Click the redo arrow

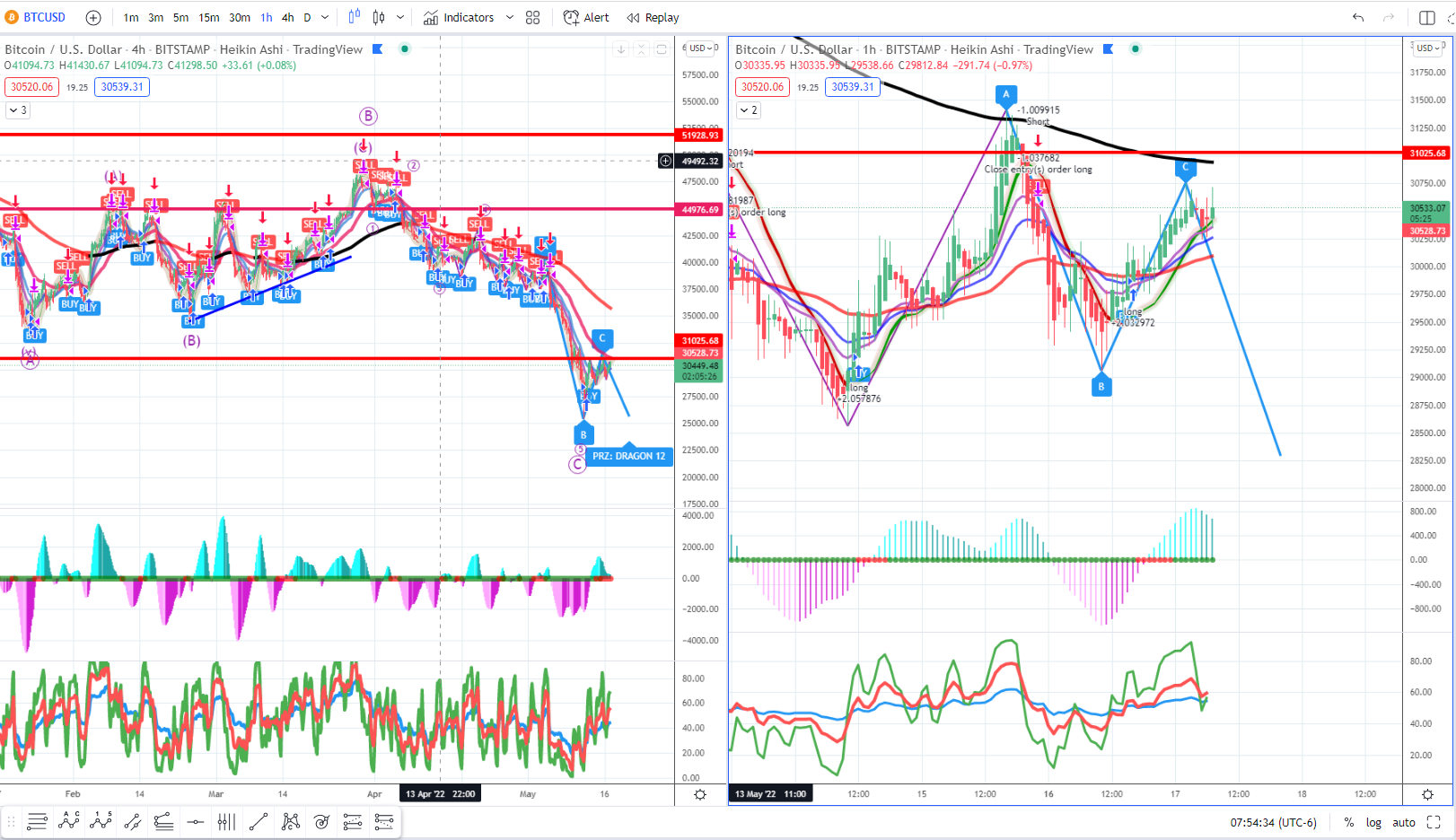point(1389,17)
